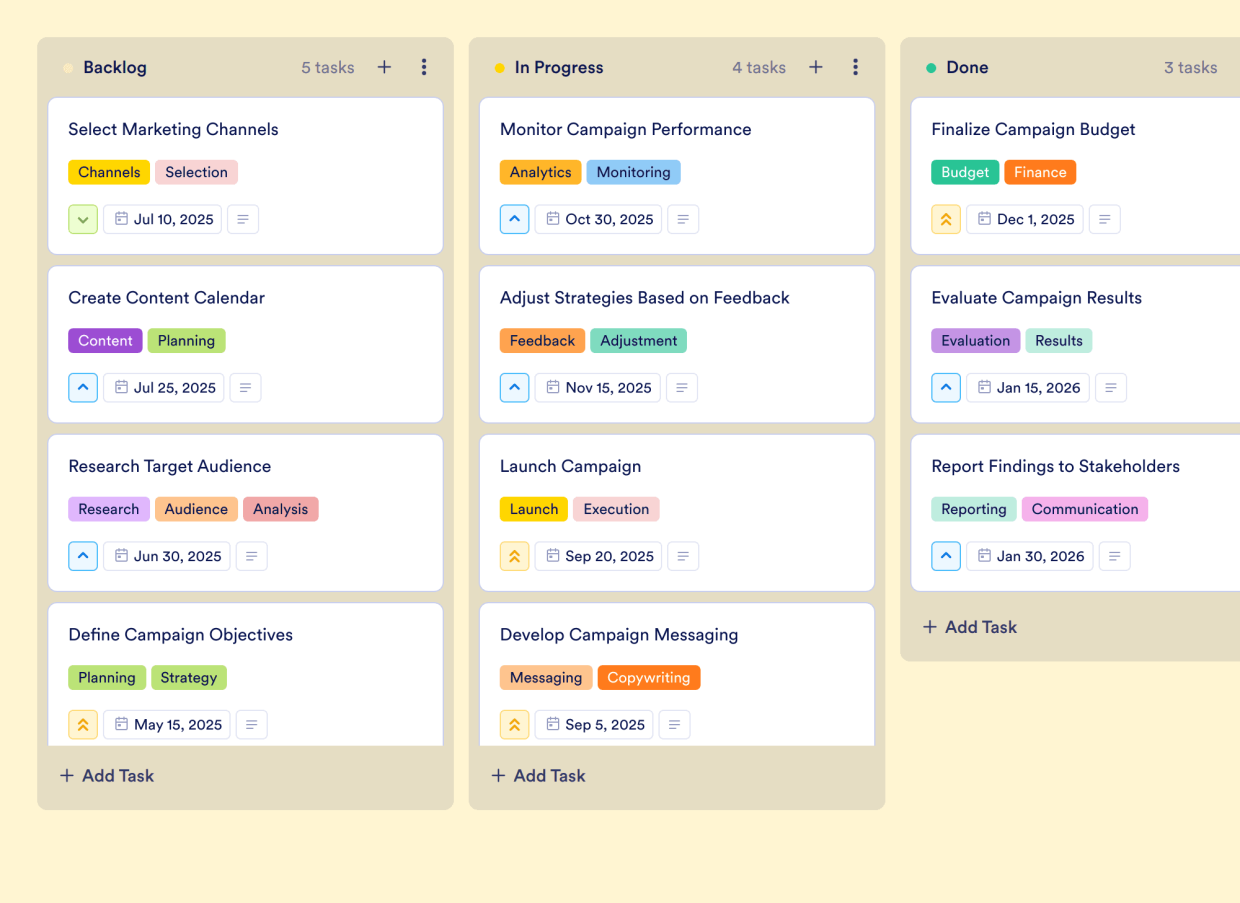This screenshot has height=903, width=1240.
Task: Select the orange Finance tag
Action: pyautogui.click(x=1040, y=172)
